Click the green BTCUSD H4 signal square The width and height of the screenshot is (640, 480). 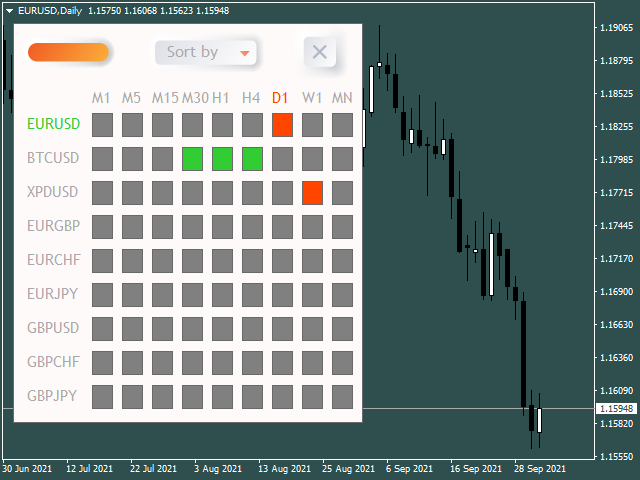[252, 159]
